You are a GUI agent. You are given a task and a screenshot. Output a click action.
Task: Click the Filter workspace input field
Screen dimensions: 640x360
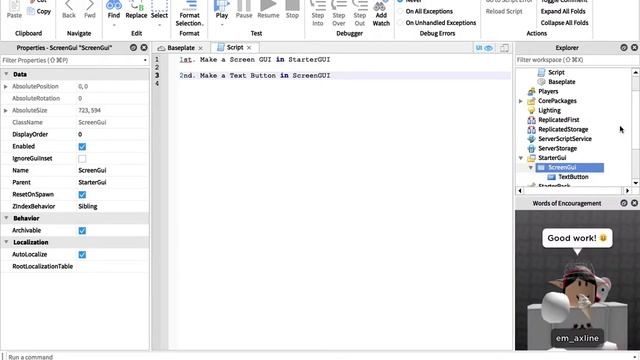576,60
